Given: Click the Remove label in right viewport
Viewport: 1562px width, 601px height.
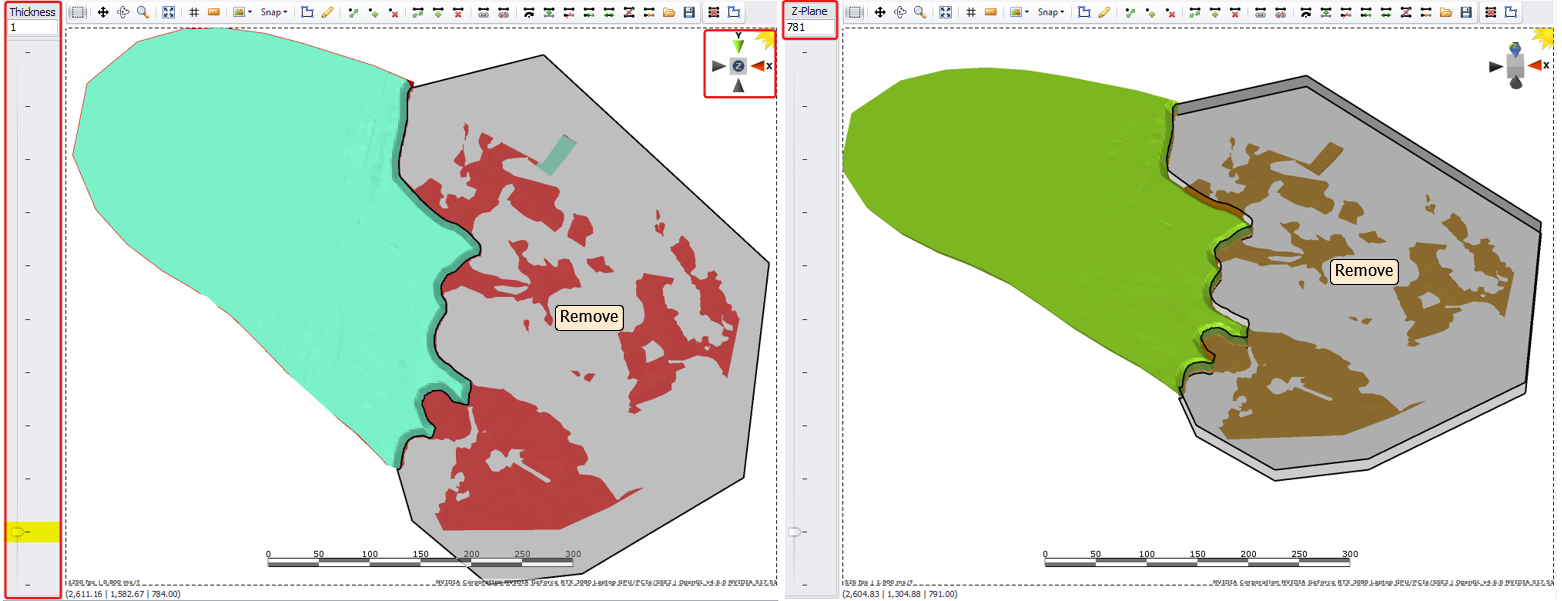Looking at the screenshot, I should click(1363, 271).
